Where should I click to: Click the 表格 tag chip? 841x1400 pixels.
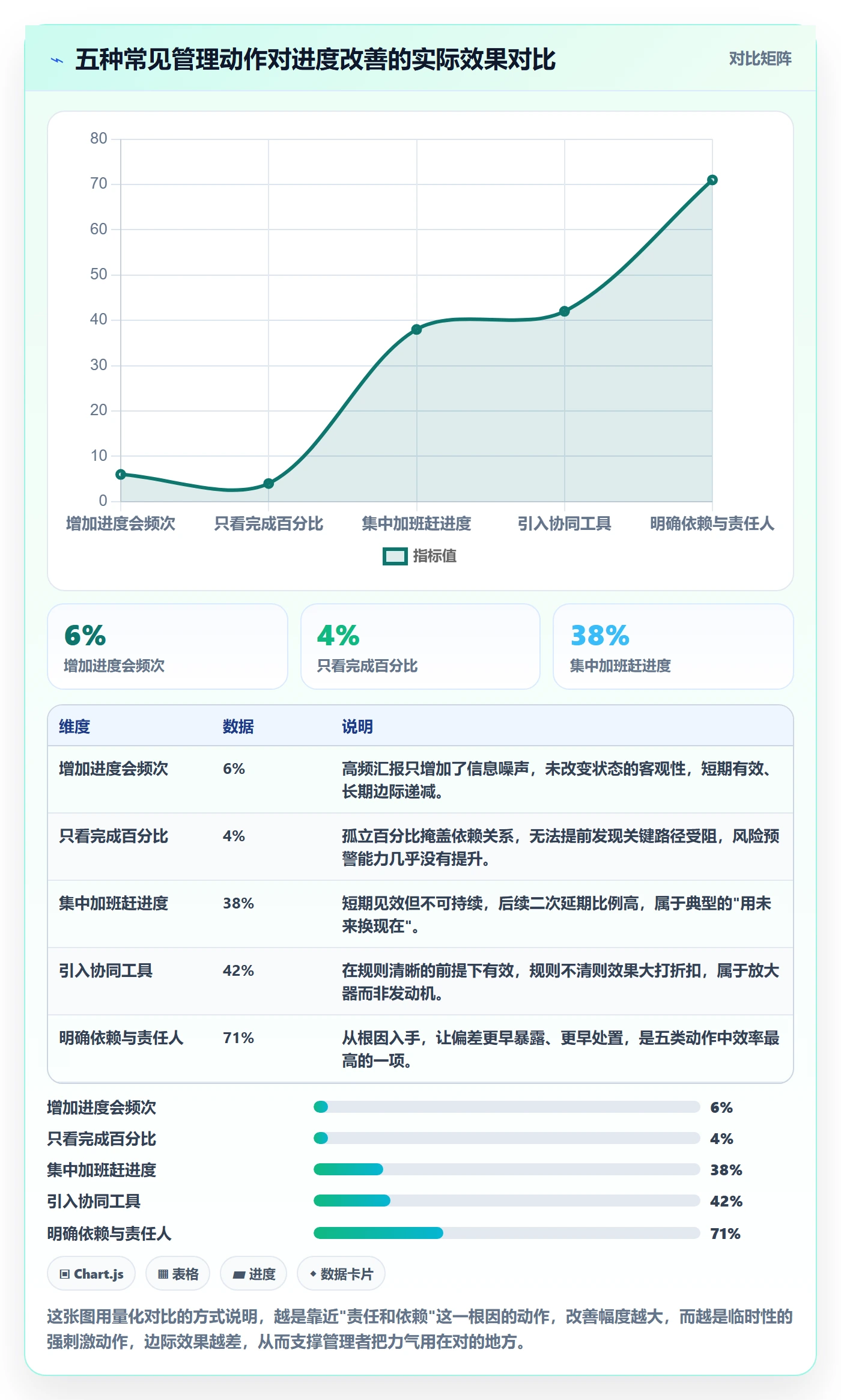[x=178, y=1274]
